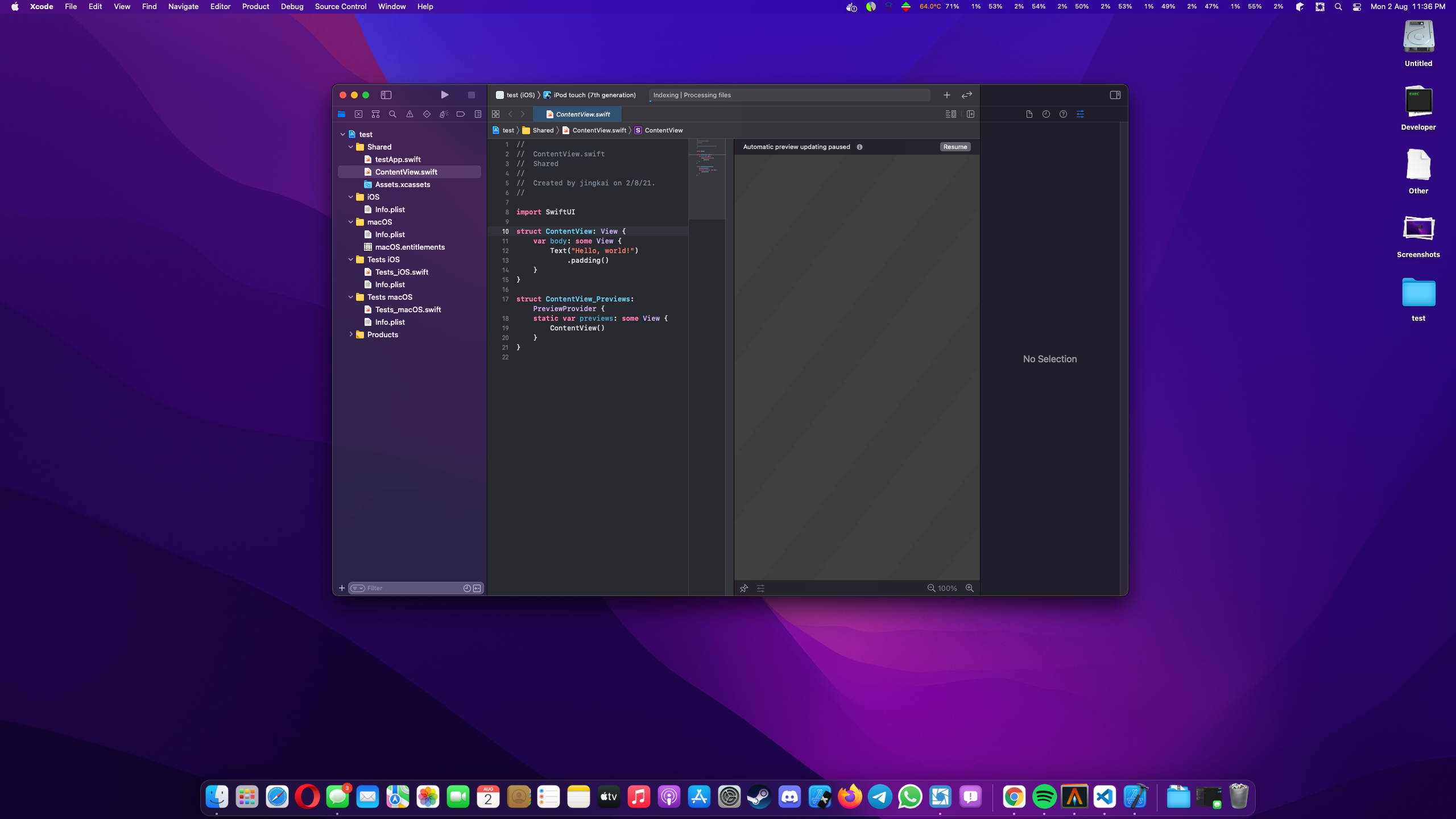This screenshot has width=1456, height=819.
Task: Zoom in the preview canvas
Action: pyautogui.click(x=970, y=588)
